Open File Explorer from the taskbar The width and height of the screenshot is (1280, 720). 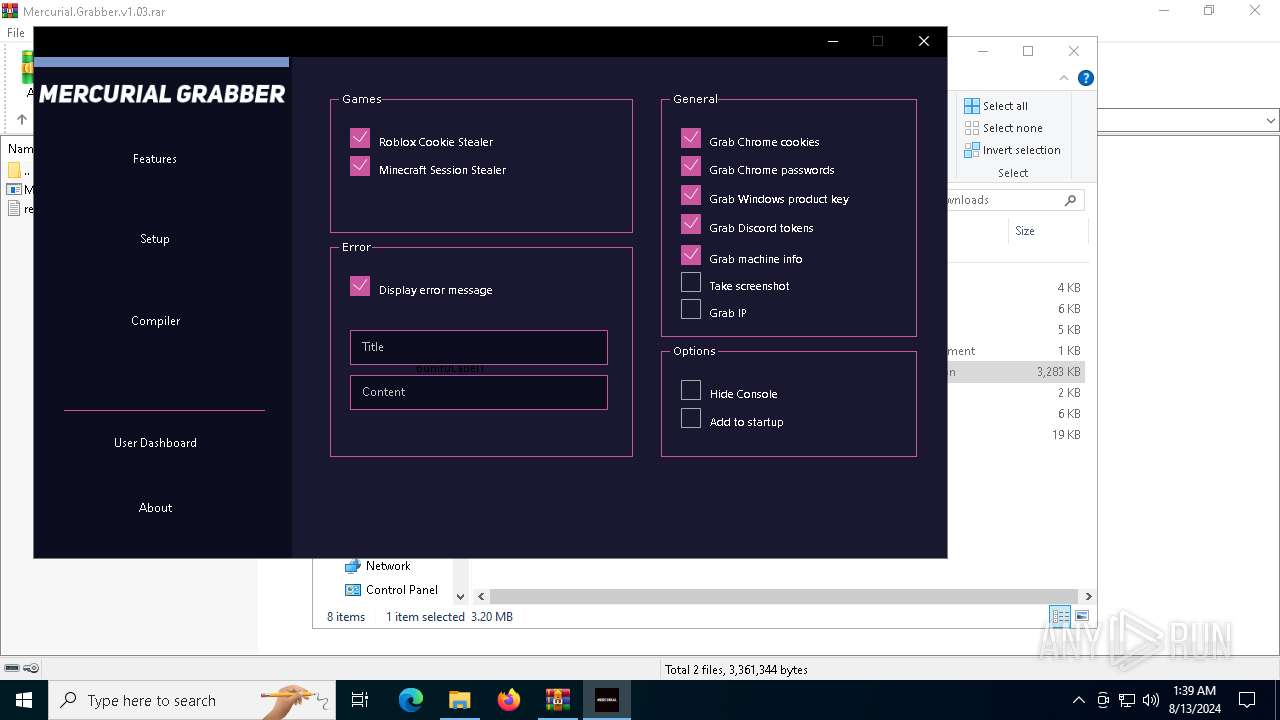pyautogui.click(x=459, y=700)
